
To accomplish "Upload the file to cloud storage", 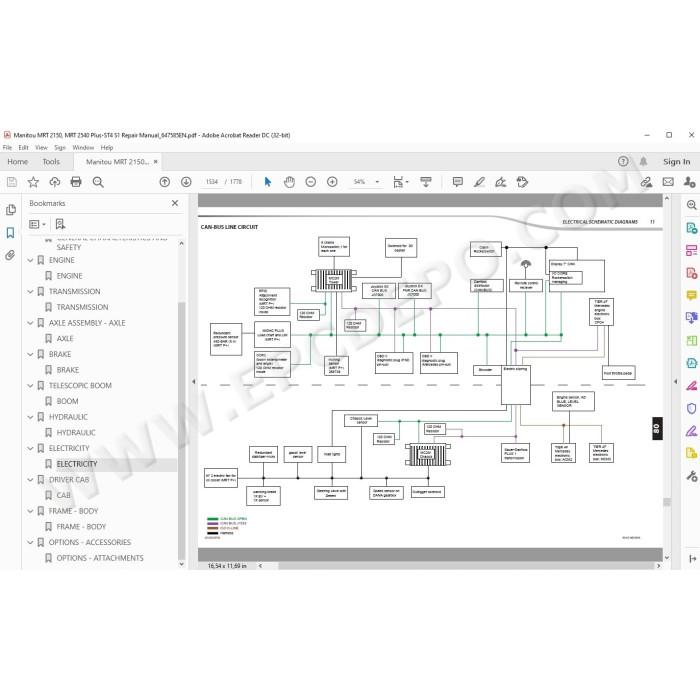I will click(54, 182).
